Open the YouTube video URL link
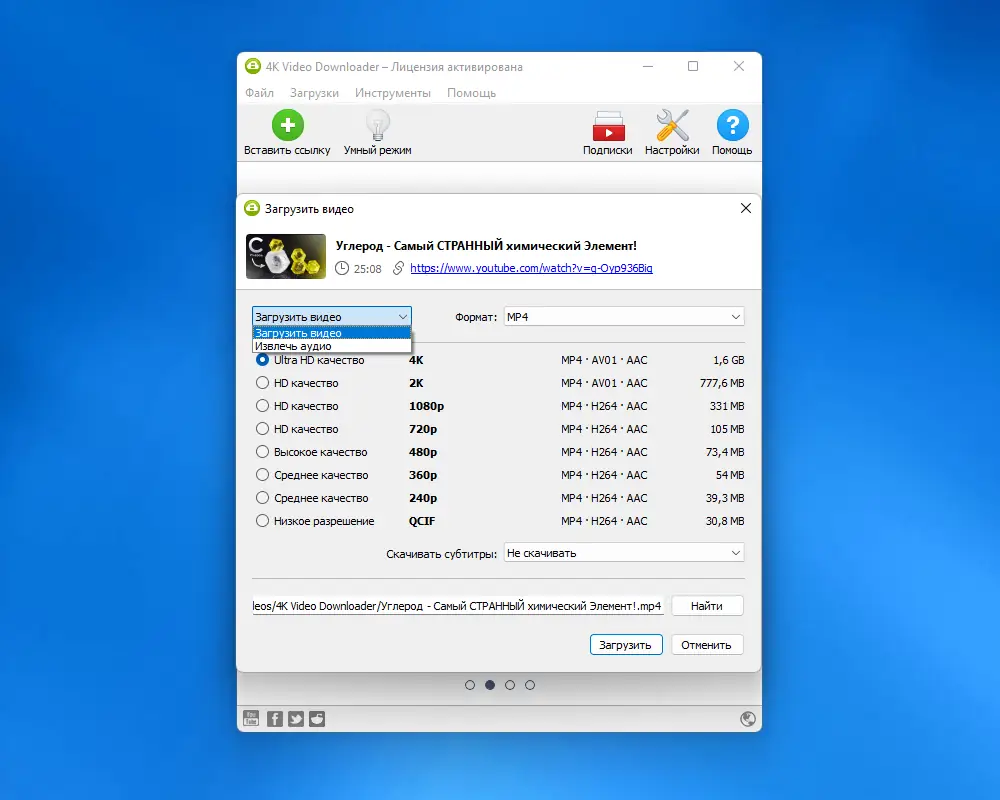Image resolution: width=1000 pixels, height=800 pixels. click(x=531, y=268)
